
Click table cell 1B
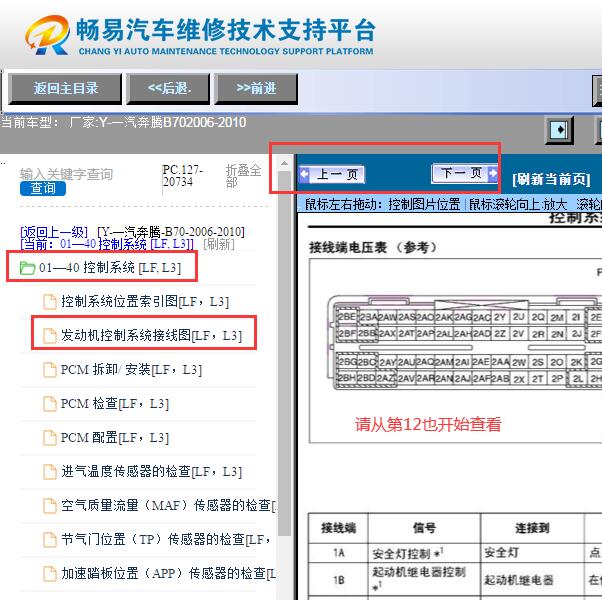339,580
